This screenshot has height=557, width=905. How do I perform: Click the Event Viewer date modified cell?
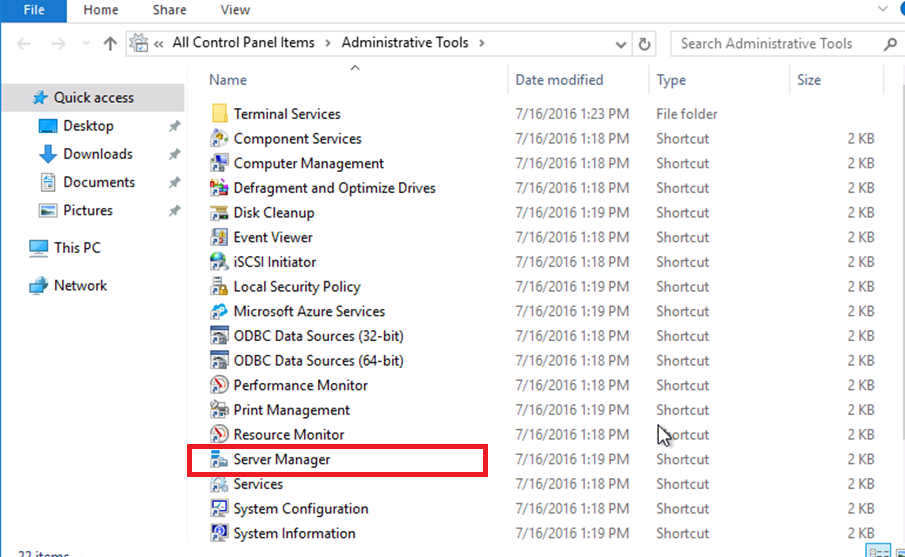coord(572,238)
